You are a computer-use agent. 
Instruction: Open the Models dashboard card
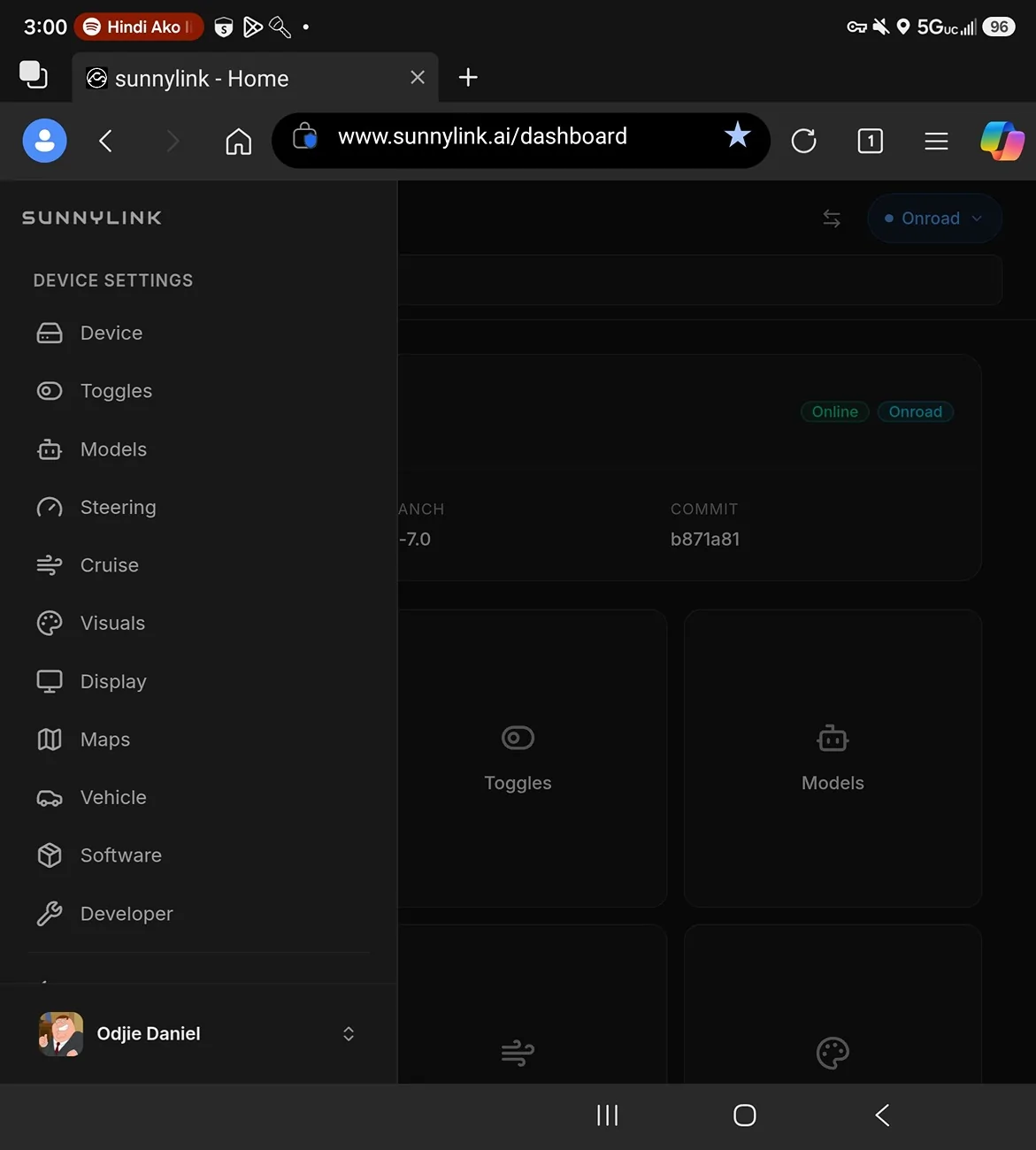[x=833, y=758]
